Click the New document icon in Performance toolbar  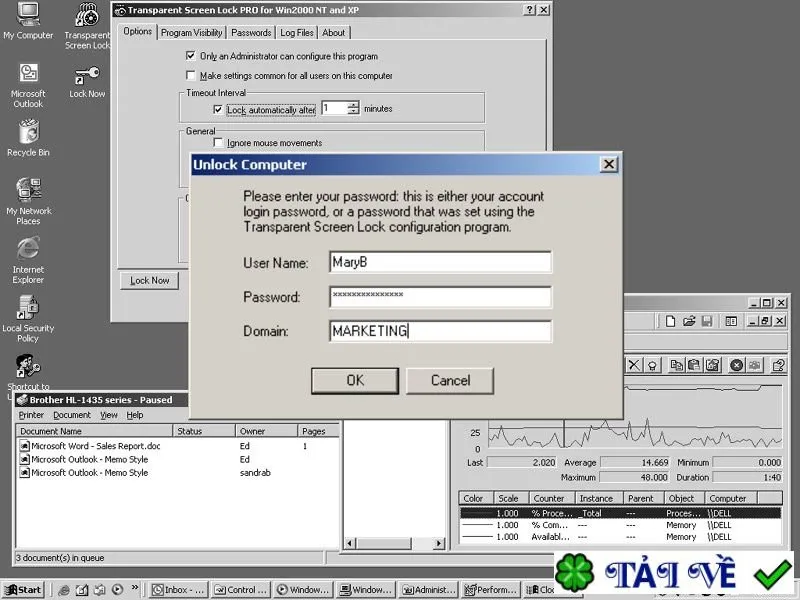tap(670, 321)
